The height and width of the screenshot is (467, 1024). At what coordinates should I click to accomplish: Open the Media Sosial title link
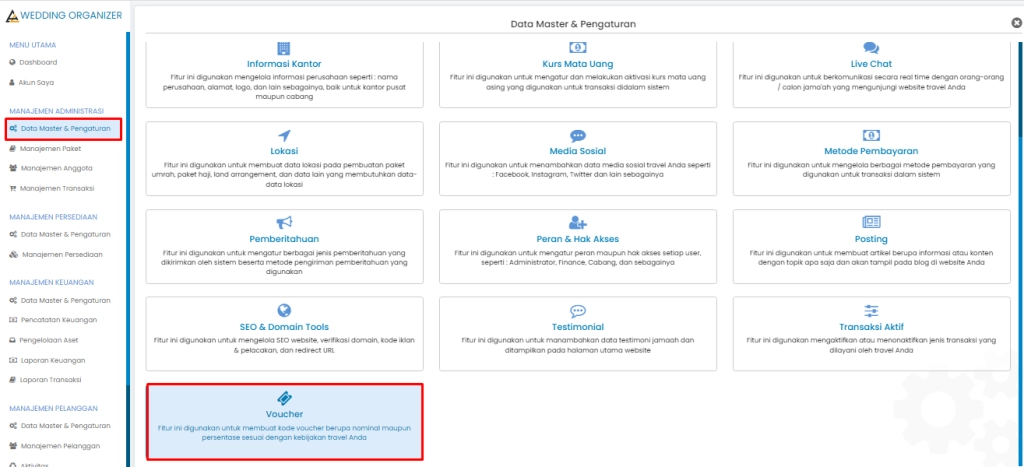(x=577, y=151)
